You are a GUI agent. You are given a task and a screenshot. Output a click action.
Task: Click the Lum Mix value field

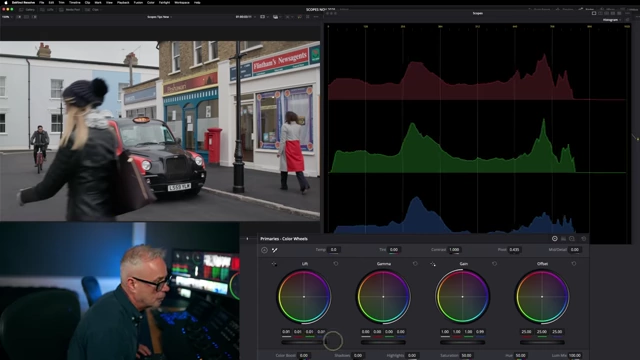coord(575,356)
